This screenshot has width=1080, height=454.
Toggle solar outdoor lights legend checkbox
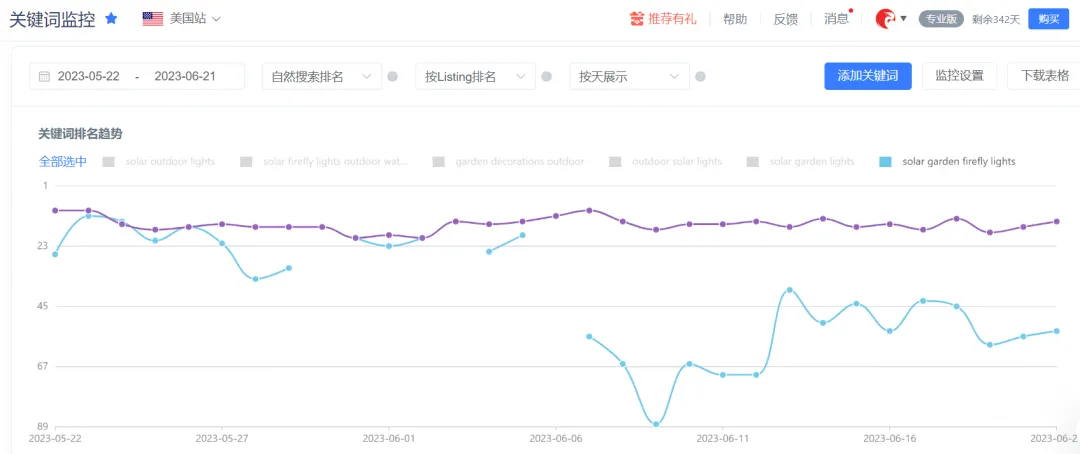pos(108,162)
